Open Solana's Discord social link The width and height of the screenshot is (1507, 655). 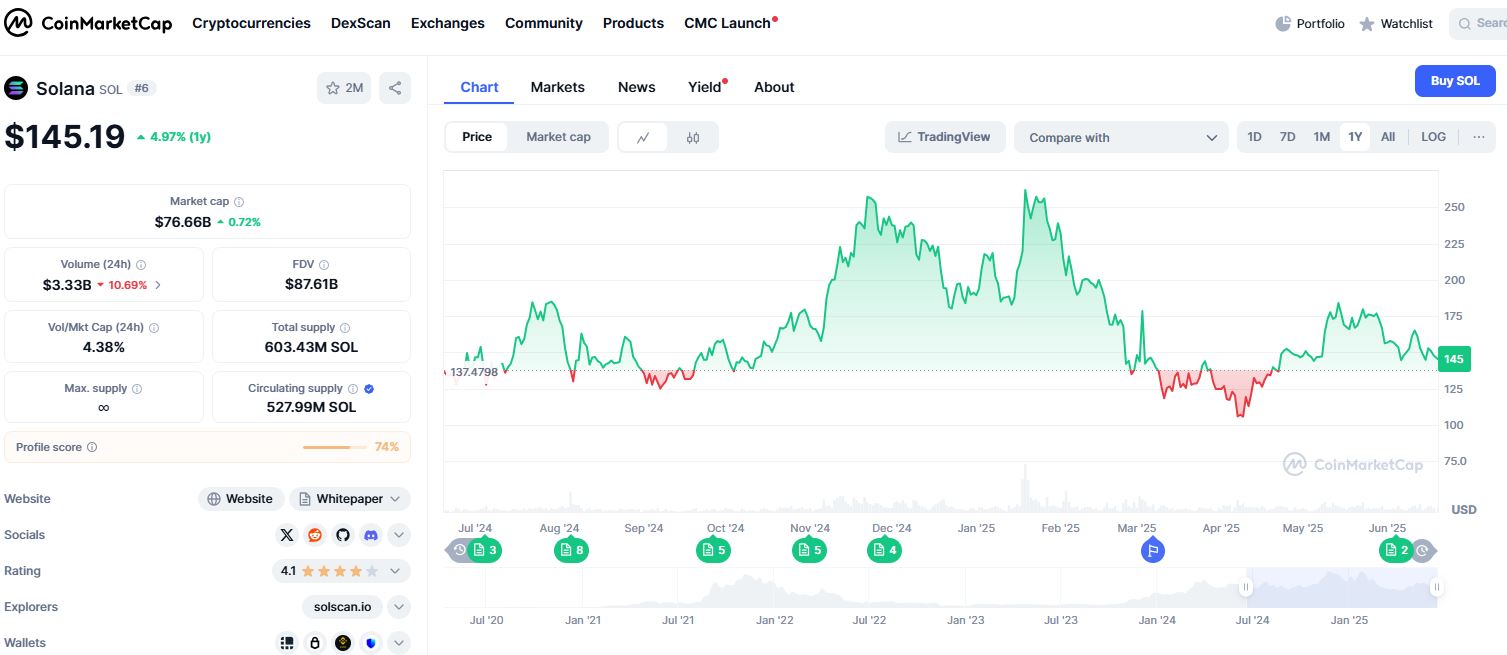point(371,535)
